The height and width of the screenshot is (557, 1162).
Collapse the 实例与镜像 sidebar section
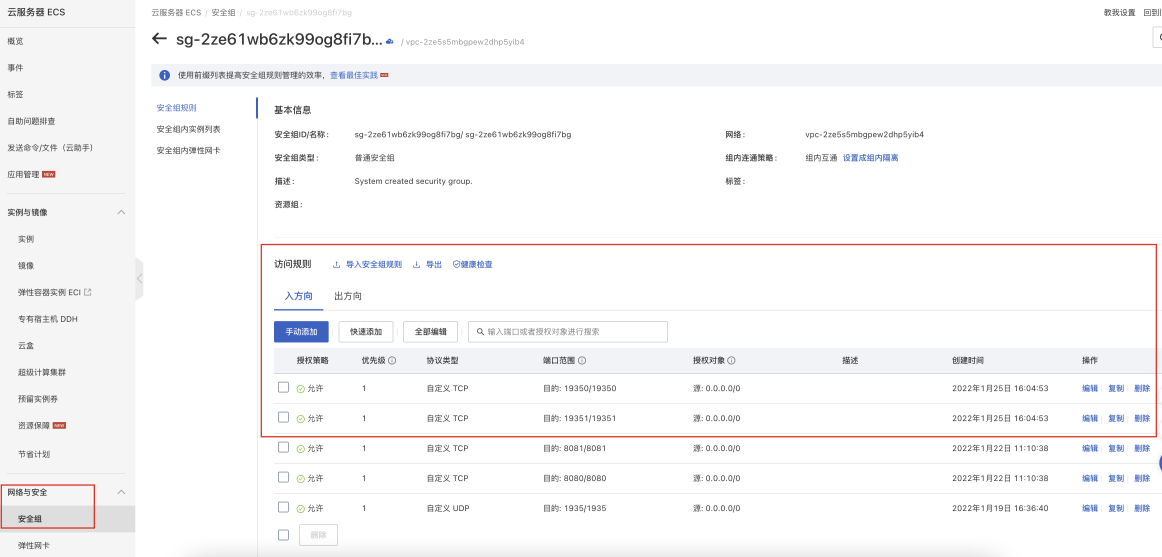tap(122, 213)
